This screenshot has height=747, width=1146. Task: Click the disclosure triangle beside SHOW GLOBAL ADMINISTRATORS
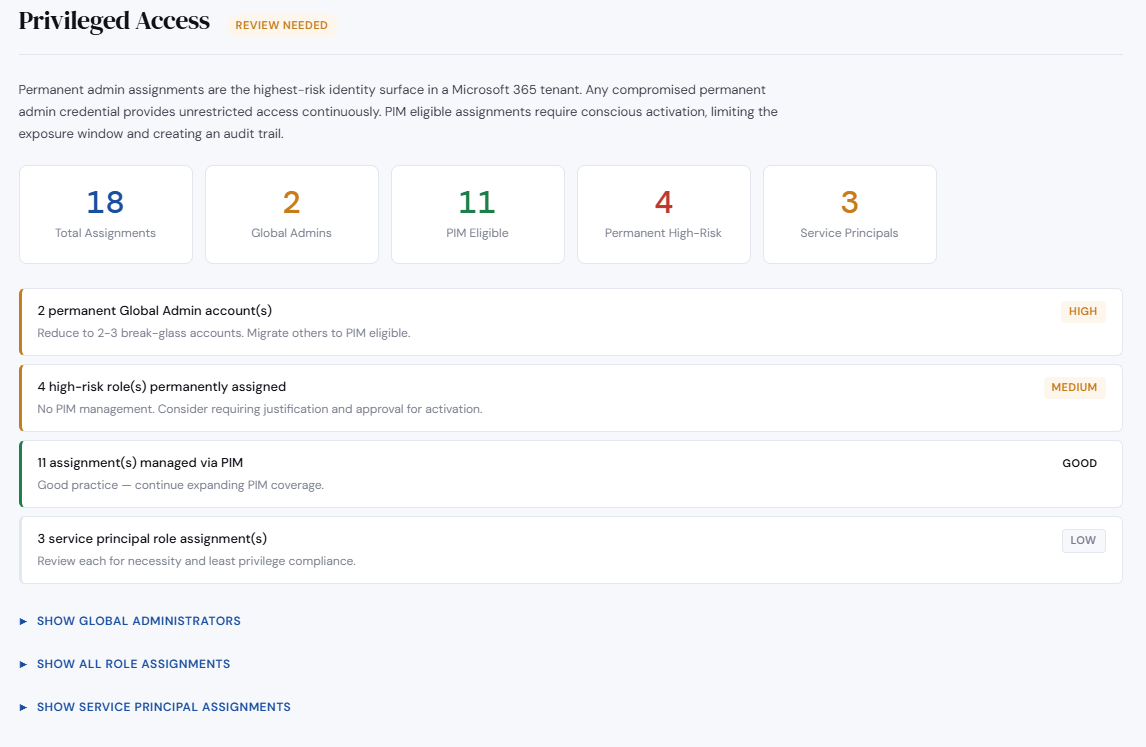click(23, 621)
